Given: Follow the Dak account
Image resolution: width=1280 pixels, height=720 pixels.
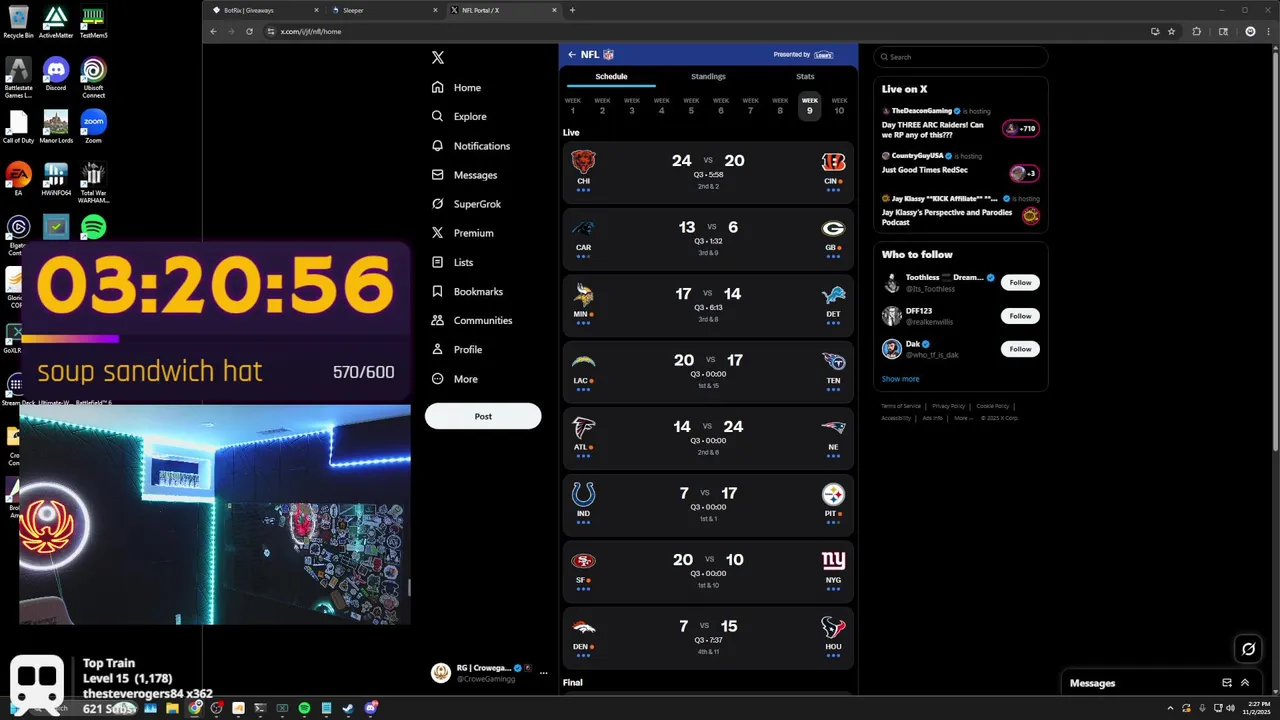Looking at the screenshot, I should coord(1020,349).
